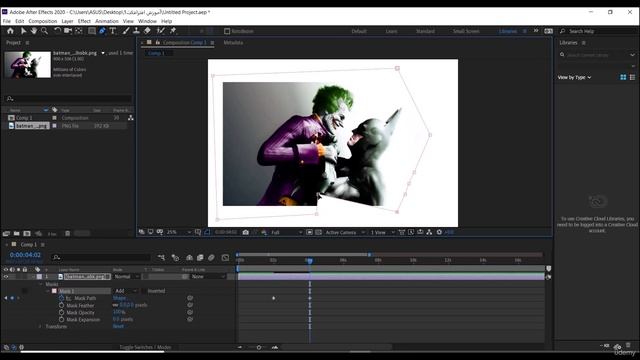Toggle the Mask Opacity stopwatch
Screen dimensions: 640x360
(62, 312)
